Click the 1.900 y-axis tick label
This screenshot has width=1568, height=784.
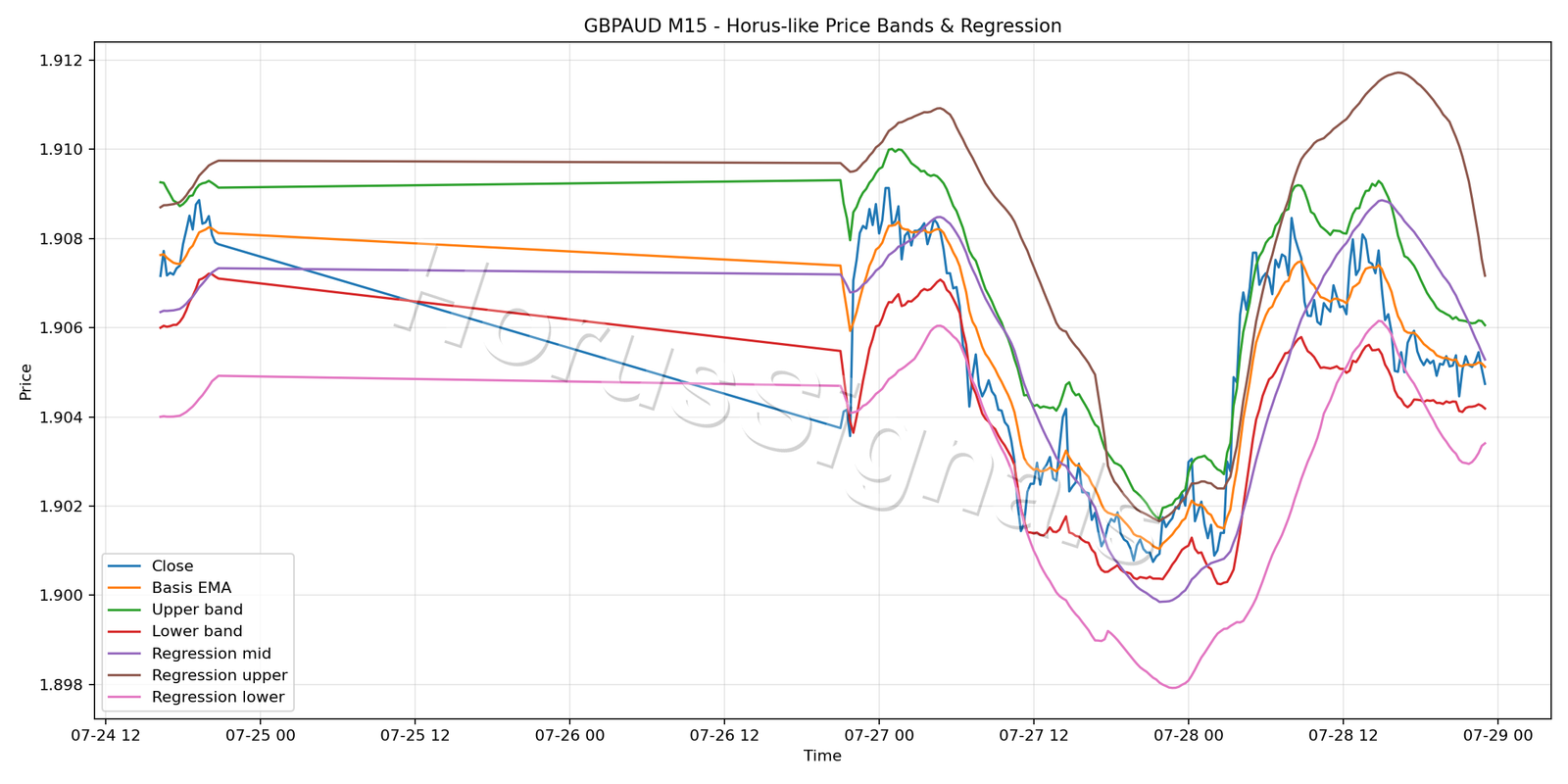click(x=61, y=596)
